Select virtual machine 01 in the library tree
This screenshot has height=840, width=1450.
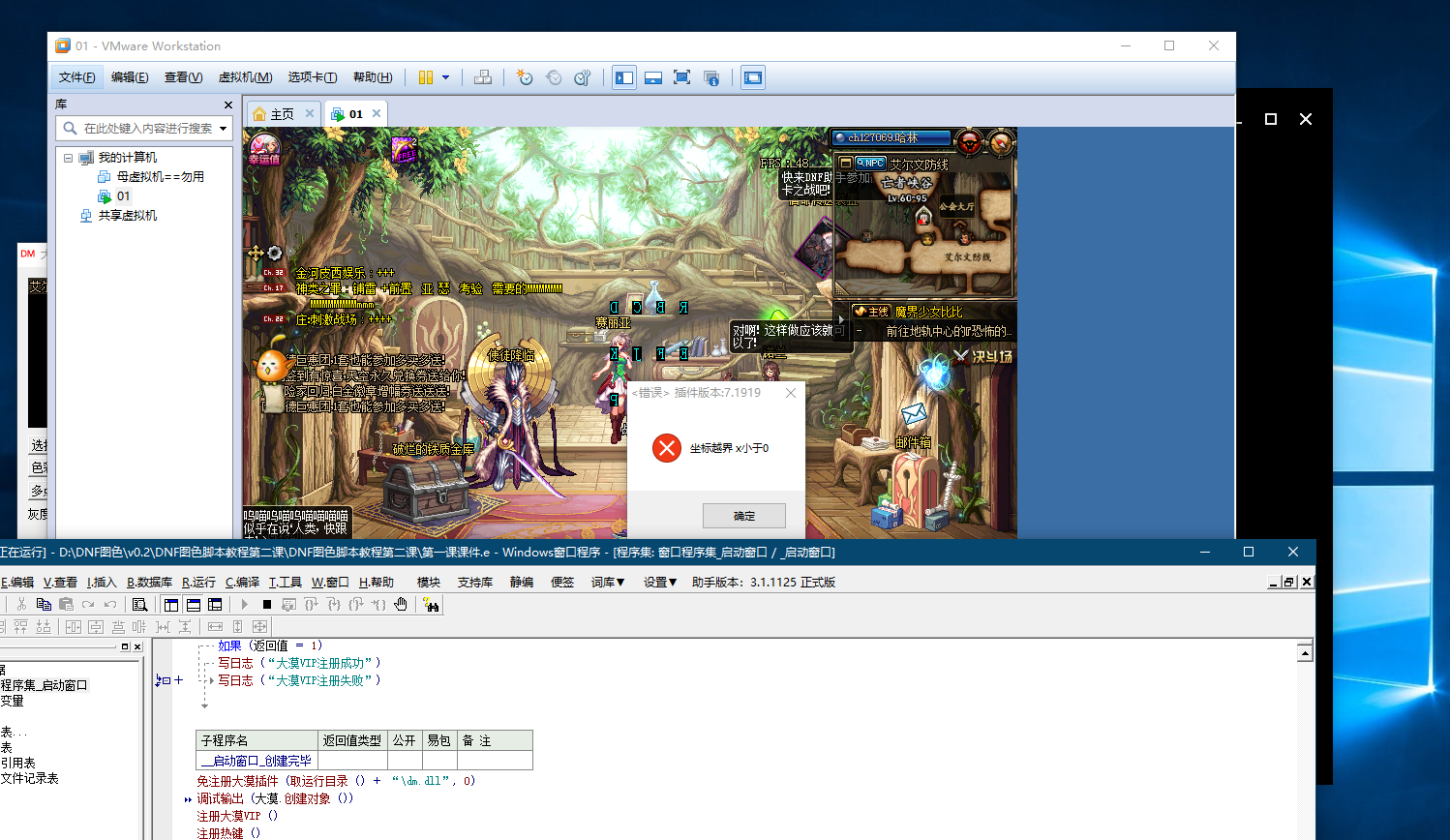123,196
